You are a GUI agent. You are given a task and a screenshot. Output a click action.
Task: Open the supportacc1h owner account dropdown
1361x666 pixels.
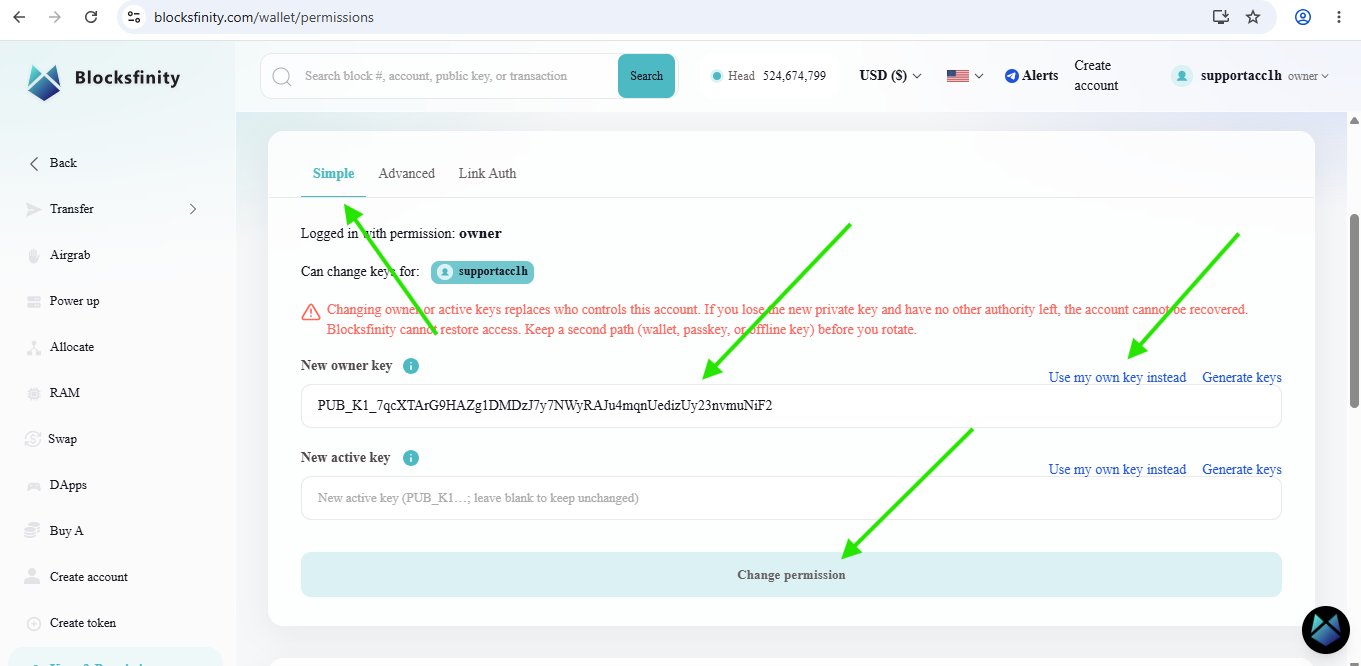click(x=1250, y=76)
